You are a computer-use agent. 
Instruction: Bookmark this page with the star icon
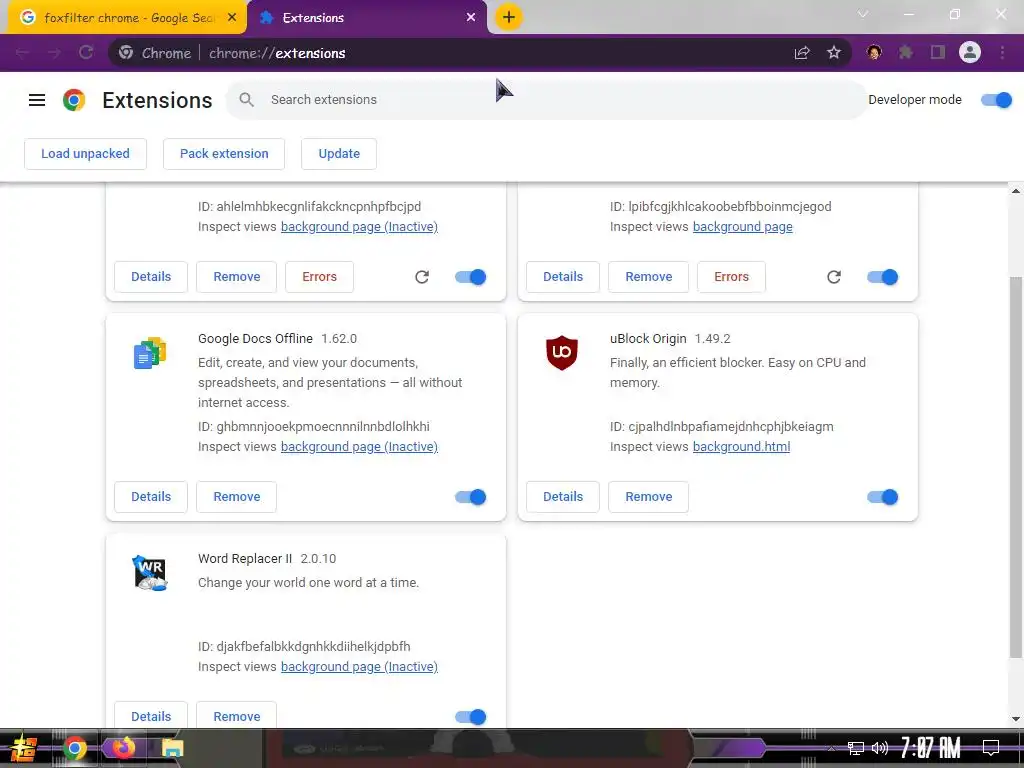pos(834,52)
